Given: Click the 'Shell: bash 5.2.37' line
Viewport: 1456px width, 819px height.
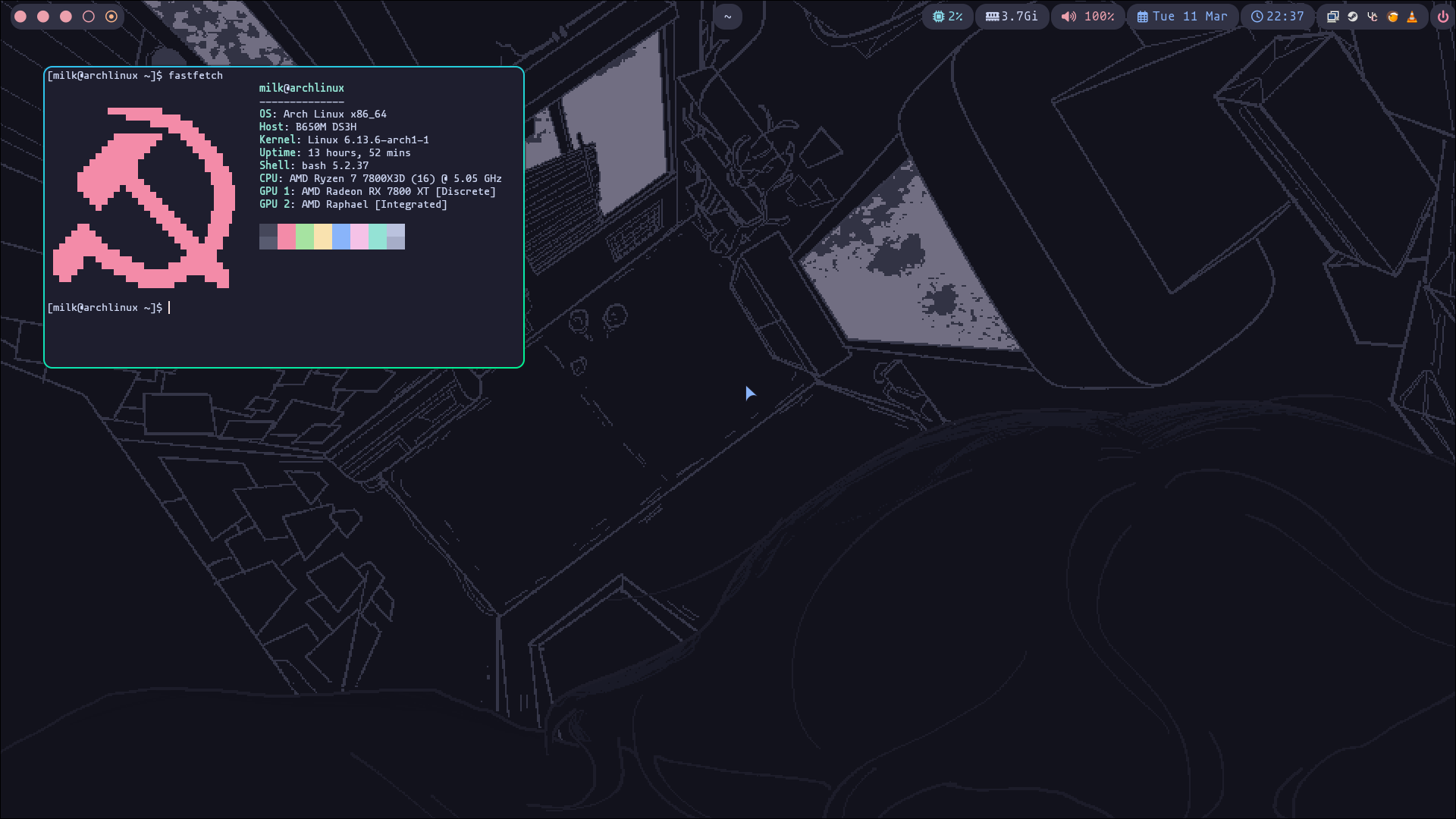Looking at the screenshot, I should coord(313,165).
